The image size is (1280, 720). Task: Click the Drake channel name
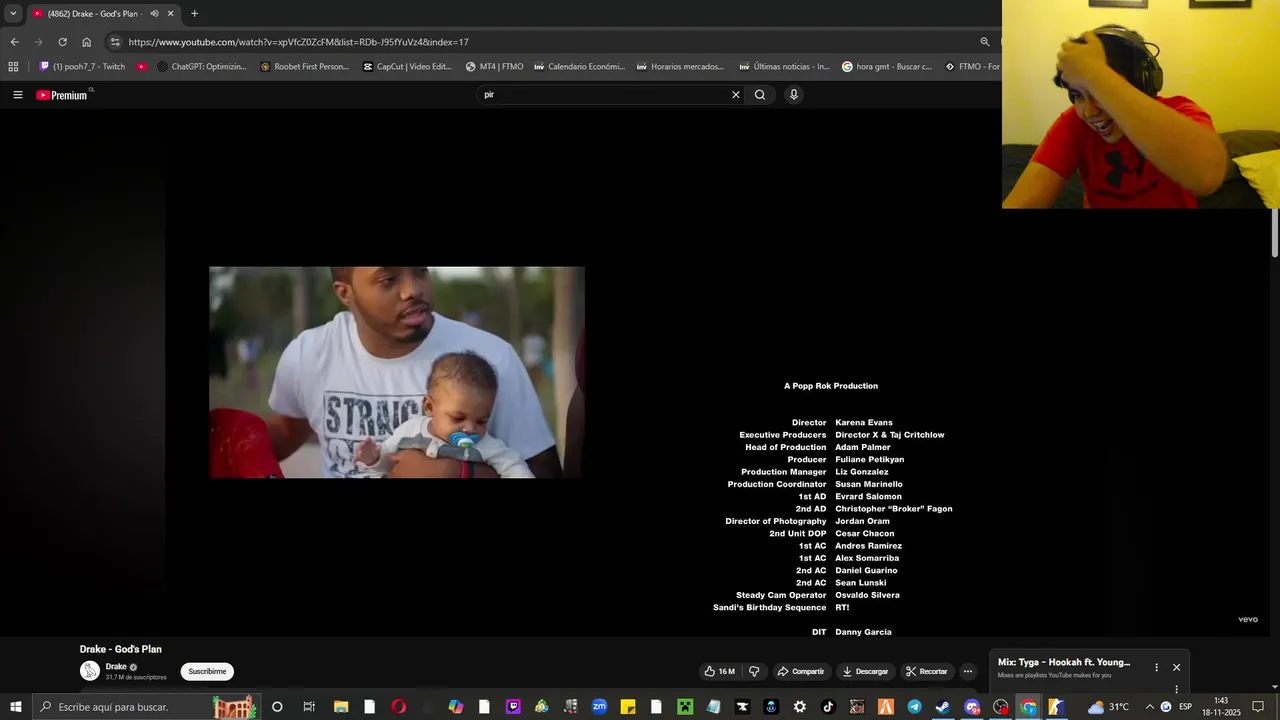[x=116, y=667]
